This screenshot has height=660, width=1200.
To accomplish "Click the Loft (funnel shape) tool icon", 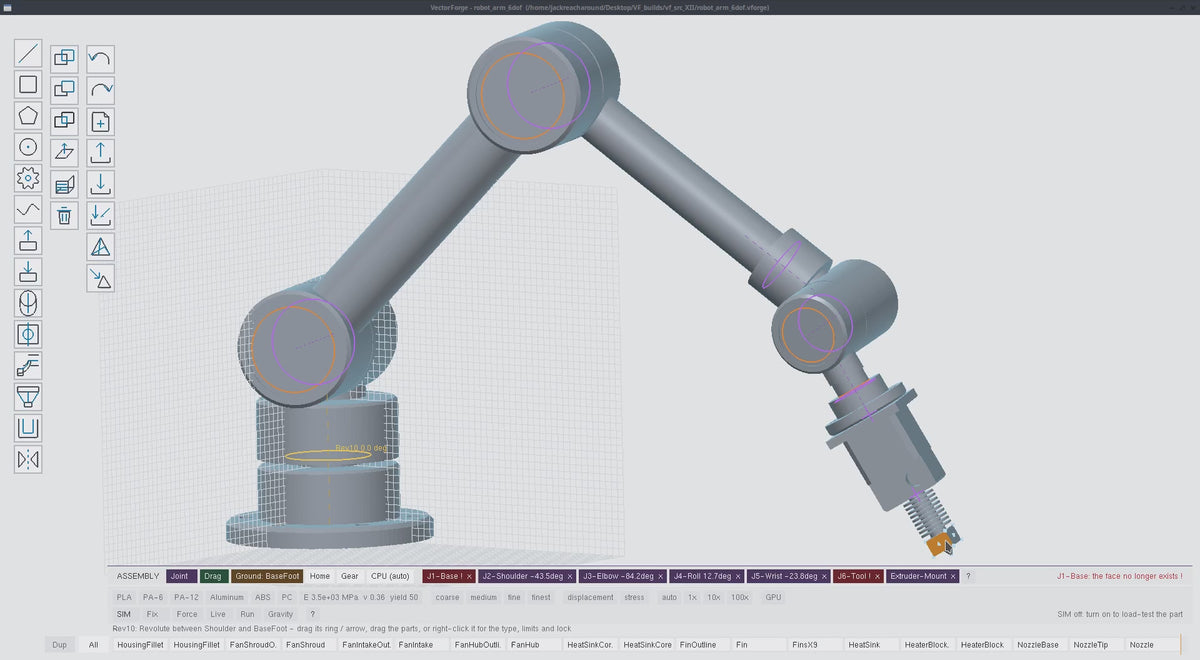I will tap(29, 396).
